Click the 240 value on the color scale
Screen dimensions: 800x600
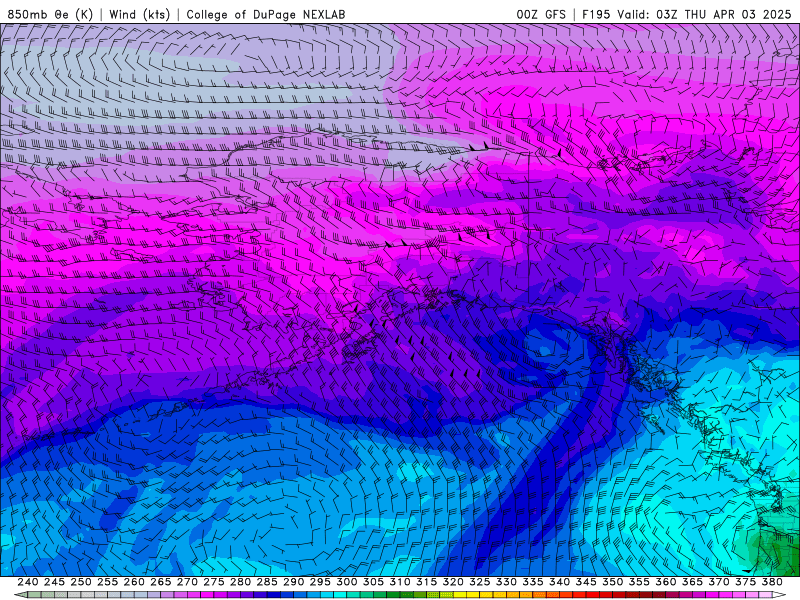click(28, 582)
